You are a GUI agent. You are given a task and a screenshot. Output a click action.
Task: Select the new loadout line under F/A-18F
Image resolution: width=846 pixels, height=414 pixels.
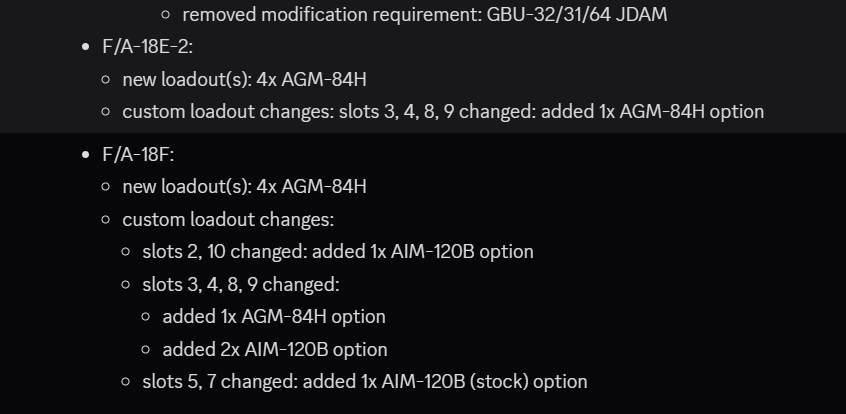[244, 187]
